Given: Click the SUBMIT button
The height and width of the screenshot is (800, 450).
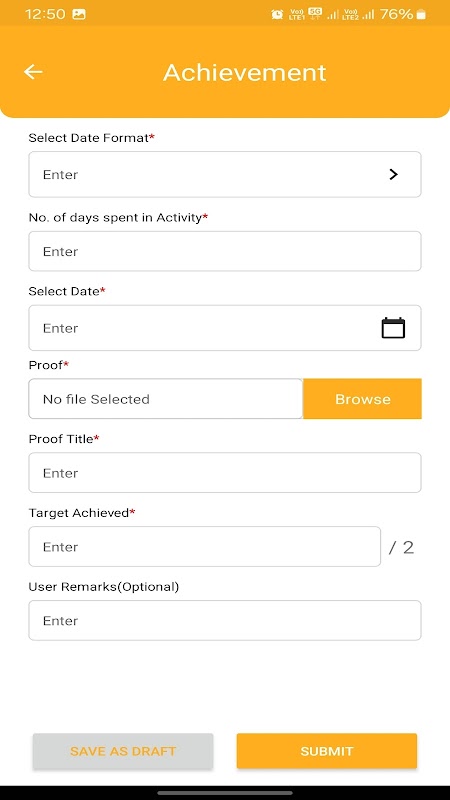Looking at the screenshot, I should coord(327,751).
